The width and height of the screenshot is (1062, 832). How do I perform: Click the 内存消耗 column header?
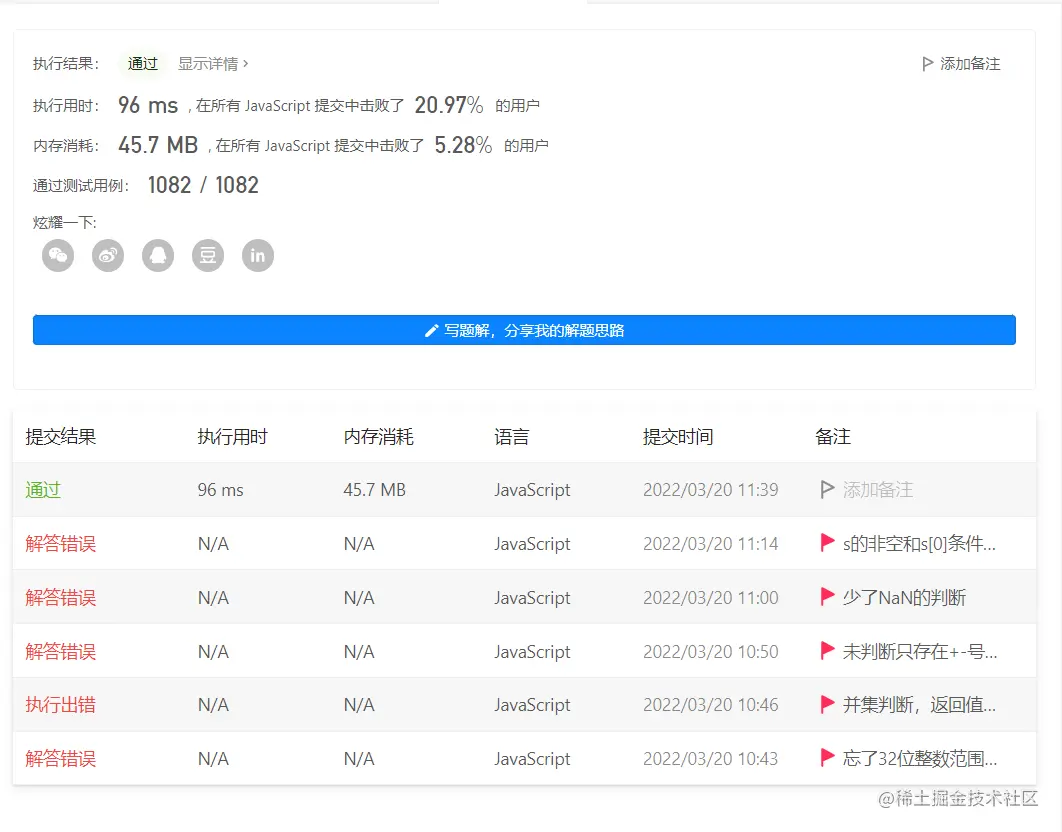(x=379, y=437)
